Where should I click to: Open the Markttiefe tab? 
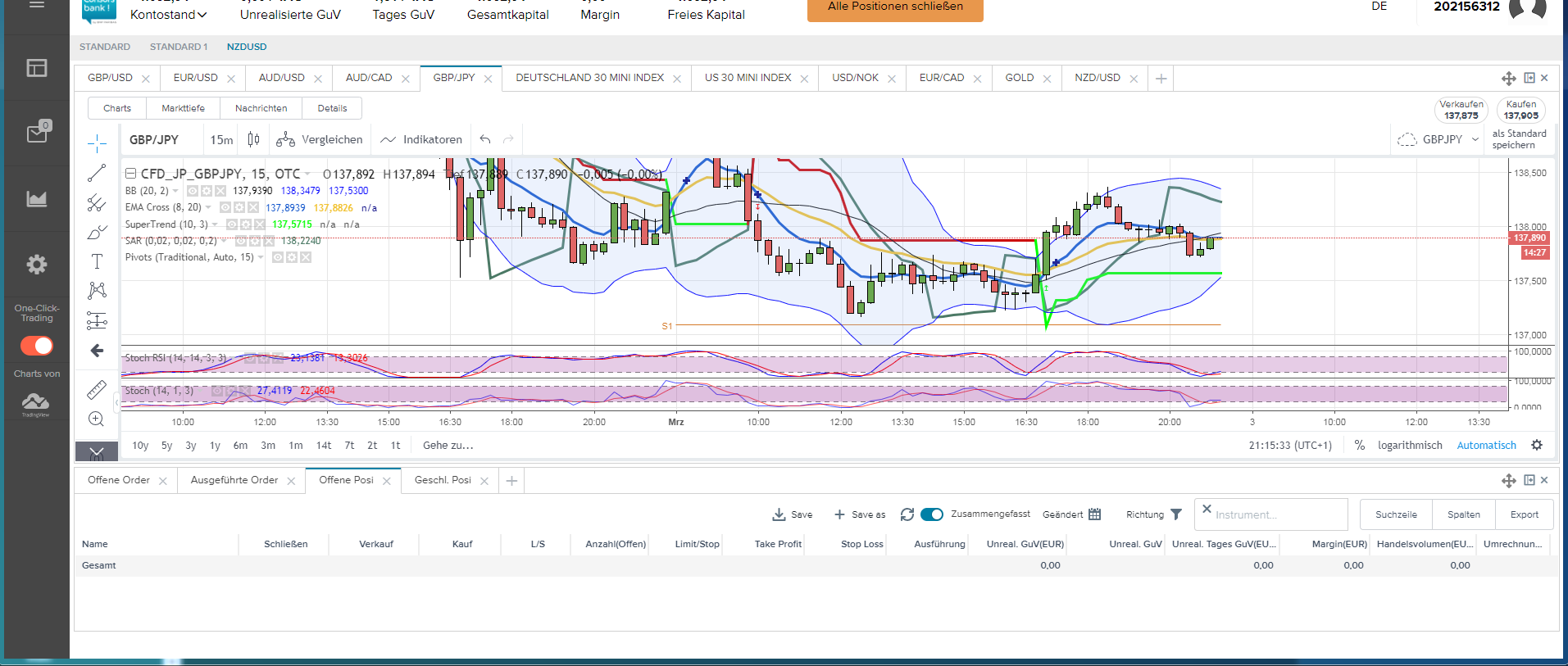click(183, 108)
